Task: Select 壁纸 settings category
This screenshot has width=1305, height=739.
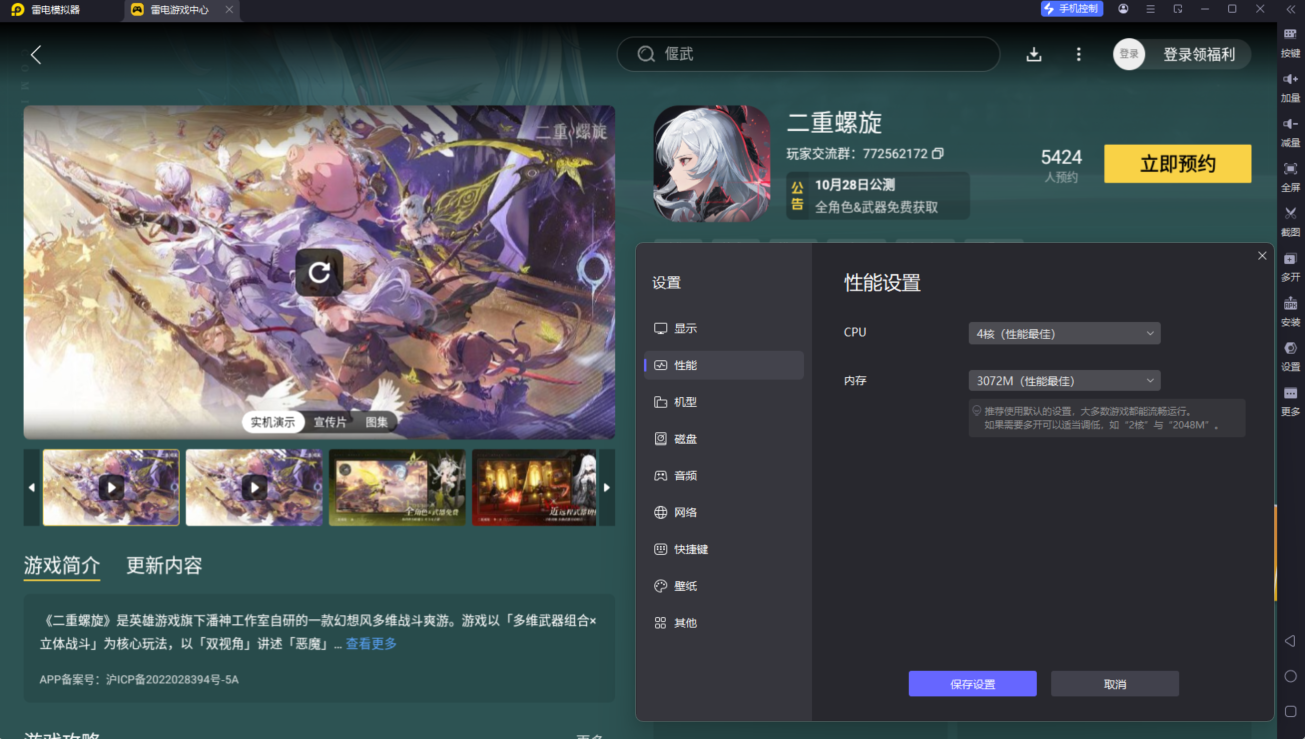Action: 724,586
